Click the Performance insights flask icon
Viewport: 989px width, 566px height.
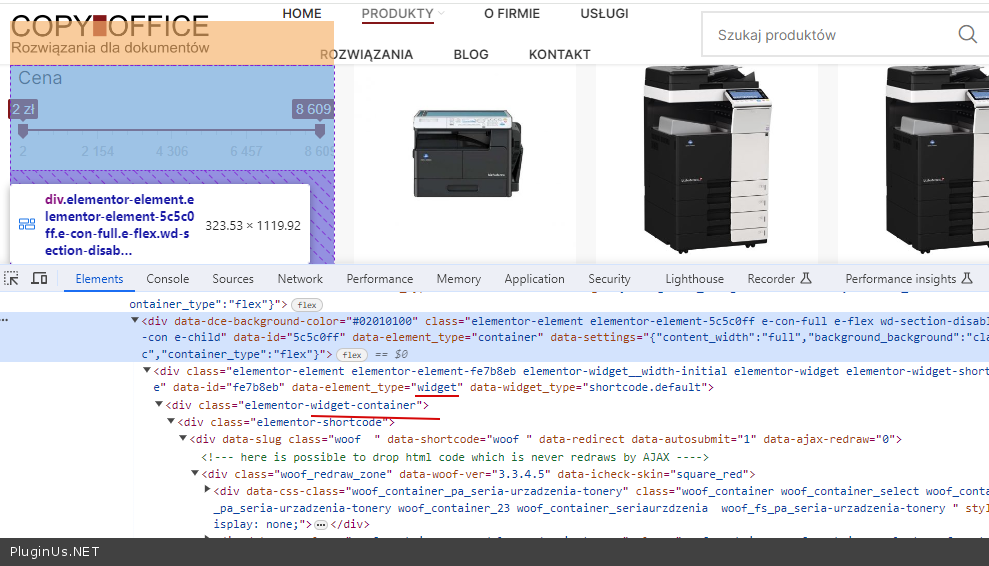point(967,279)
